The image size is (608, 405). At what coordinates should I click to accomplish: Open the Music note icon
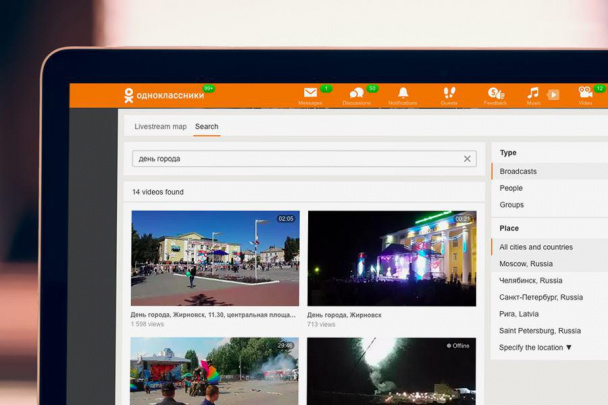[533, 93]
